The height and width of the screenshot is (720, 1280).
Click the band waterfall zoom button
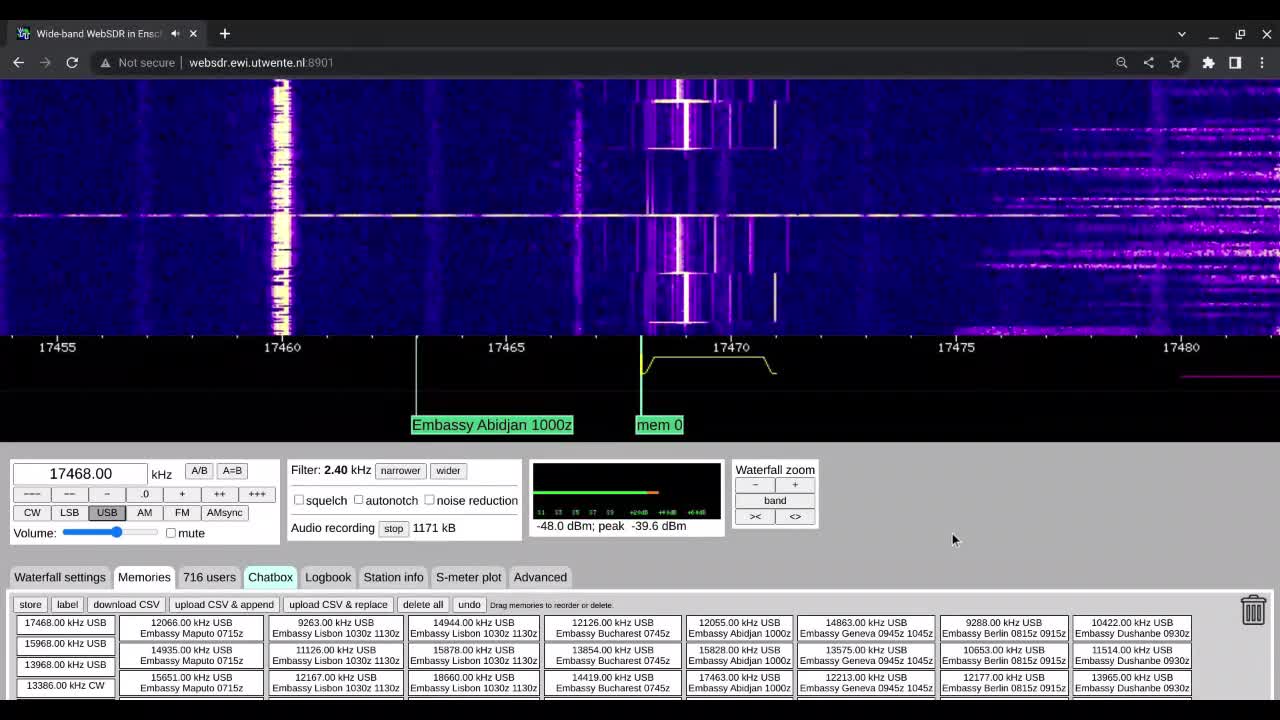click(775, 501)
